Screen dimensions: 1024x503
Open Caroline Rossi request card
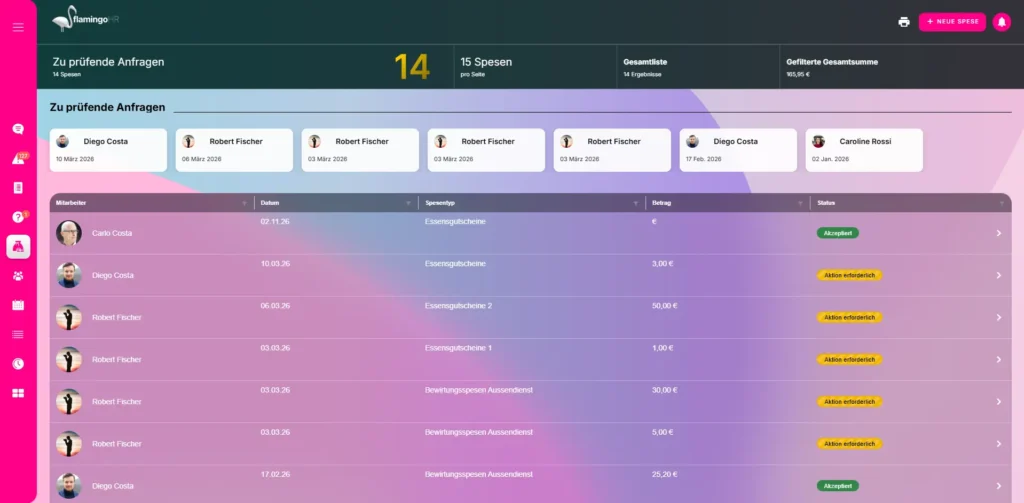pyautogui.click(x=864, y=150)
